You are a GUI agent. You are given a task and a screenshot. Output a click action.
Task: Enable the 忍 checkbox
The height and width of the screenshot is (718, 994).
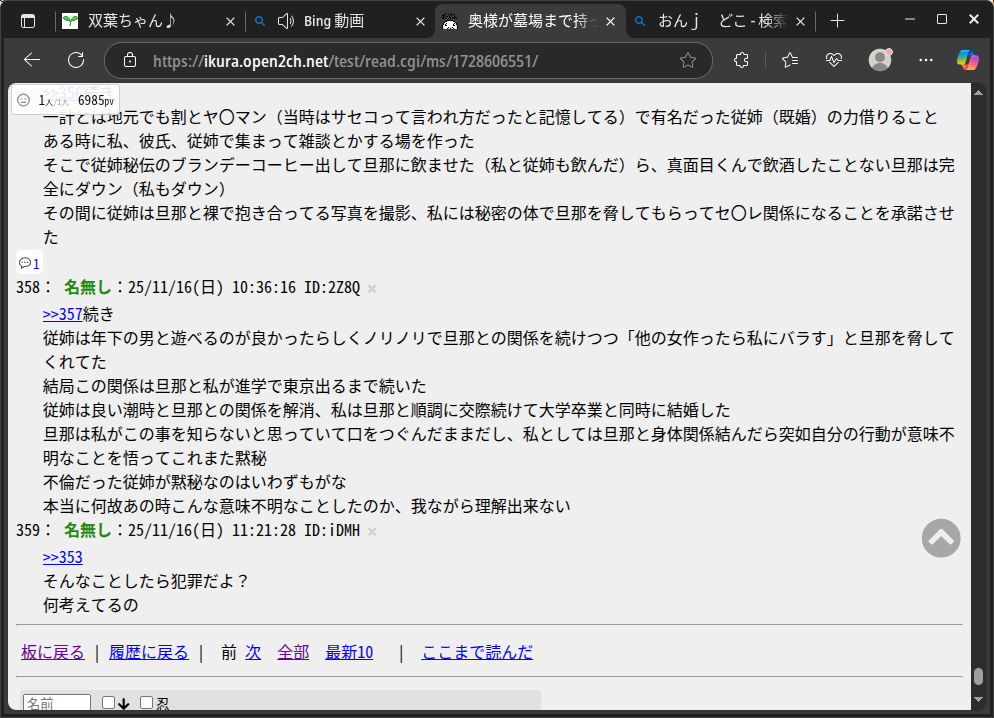tap(147, 703)
